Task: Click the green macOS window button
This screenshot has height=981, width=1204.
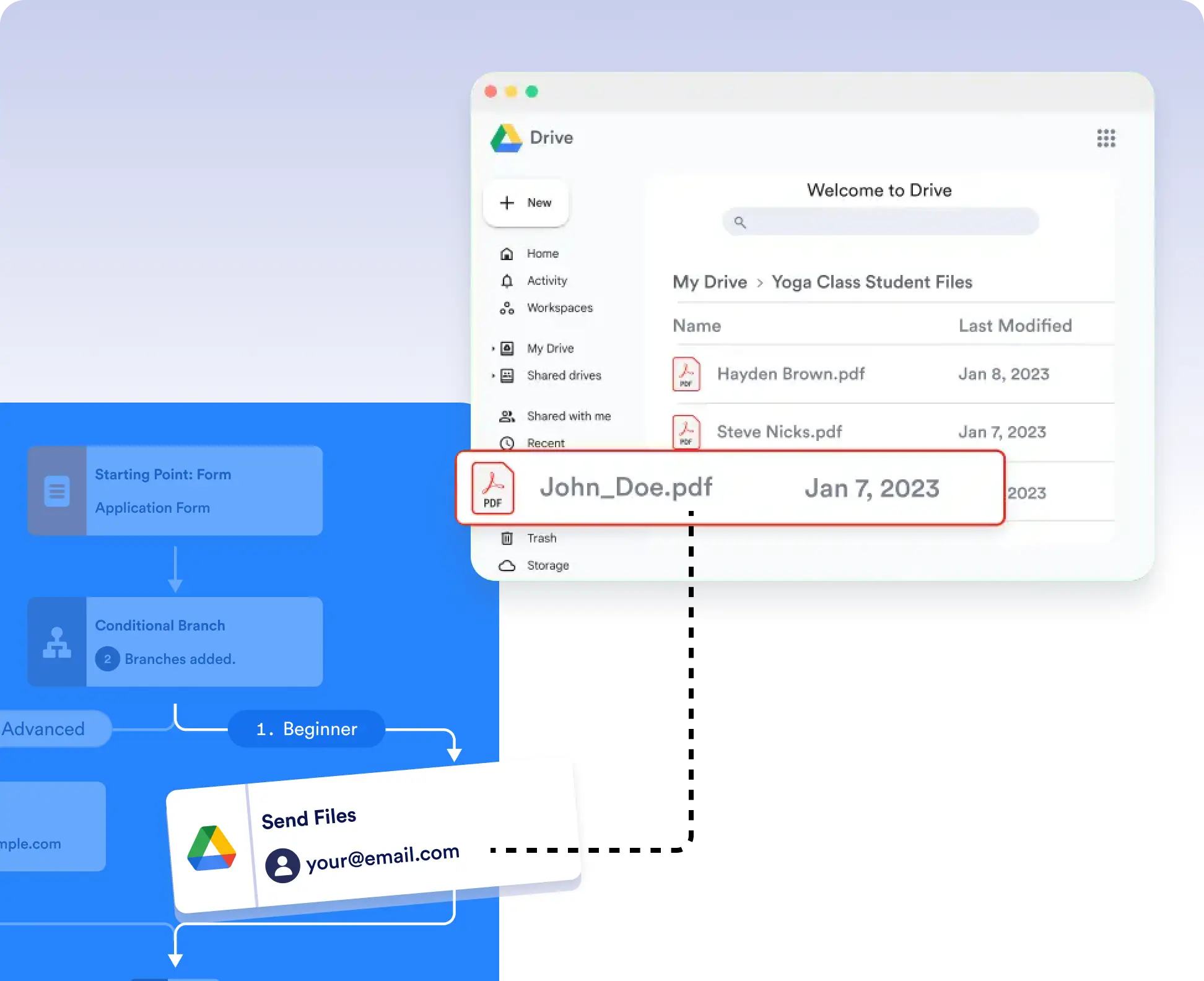Action: point(531,92)
